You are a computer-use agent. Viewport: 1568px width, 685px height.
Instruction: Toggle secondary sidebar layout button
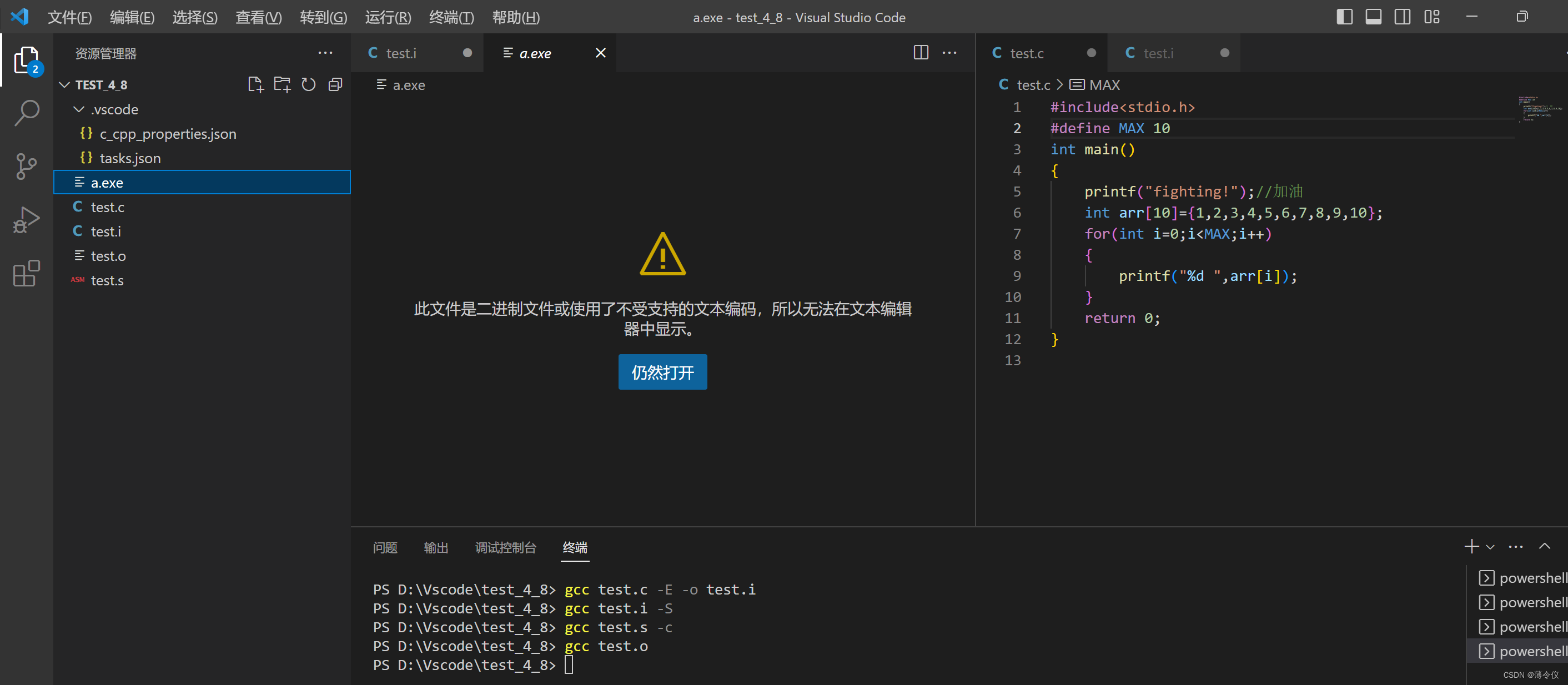point(1403,17)
